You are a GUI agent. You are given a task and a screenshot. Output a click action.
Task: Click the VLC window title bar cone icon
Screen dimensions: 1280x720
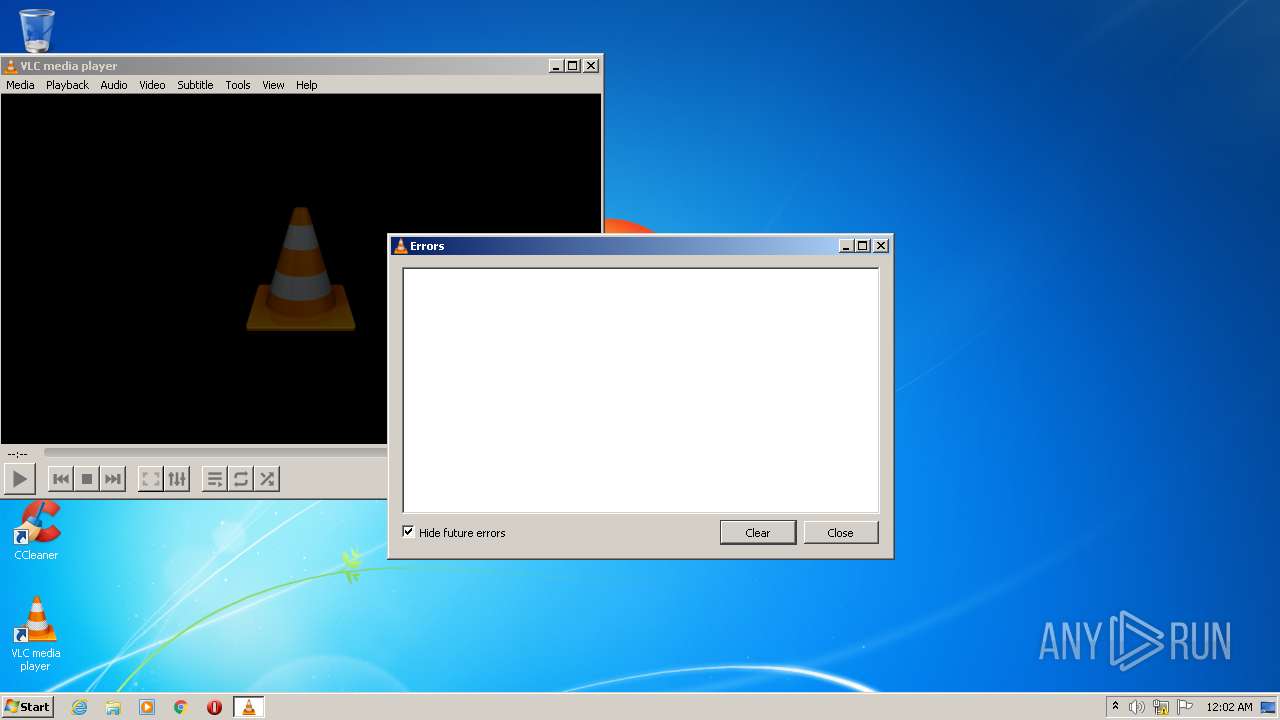(11, 66)
